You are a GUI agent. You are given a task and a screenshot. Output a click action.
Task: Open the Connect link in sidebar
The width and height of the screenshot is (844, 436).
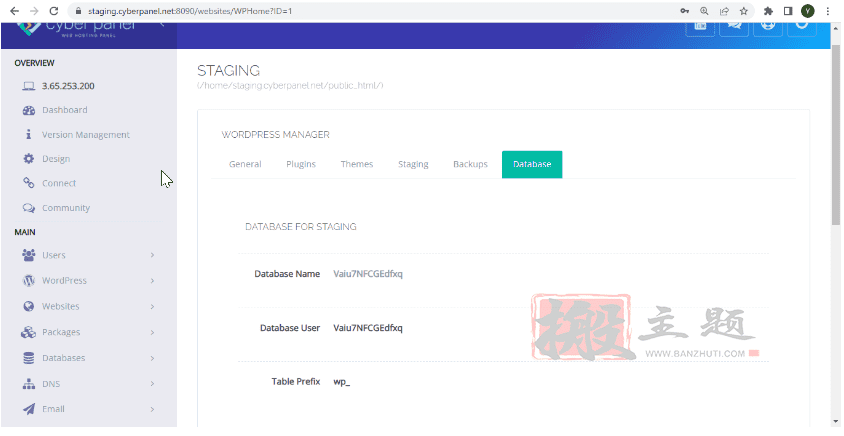pyautogui.click(x=59, y=183)
